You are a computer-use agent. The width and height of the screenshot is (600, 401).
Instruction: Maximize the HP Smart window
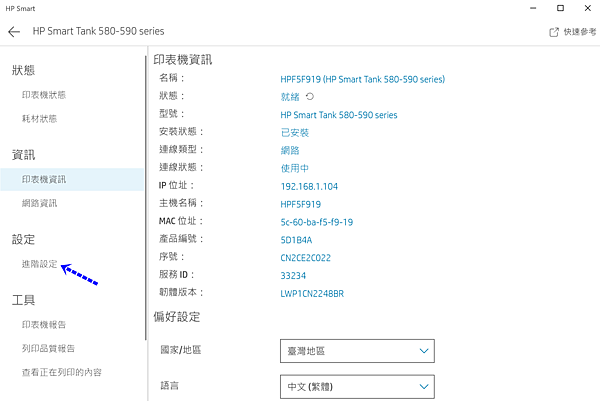pos(560,8)
